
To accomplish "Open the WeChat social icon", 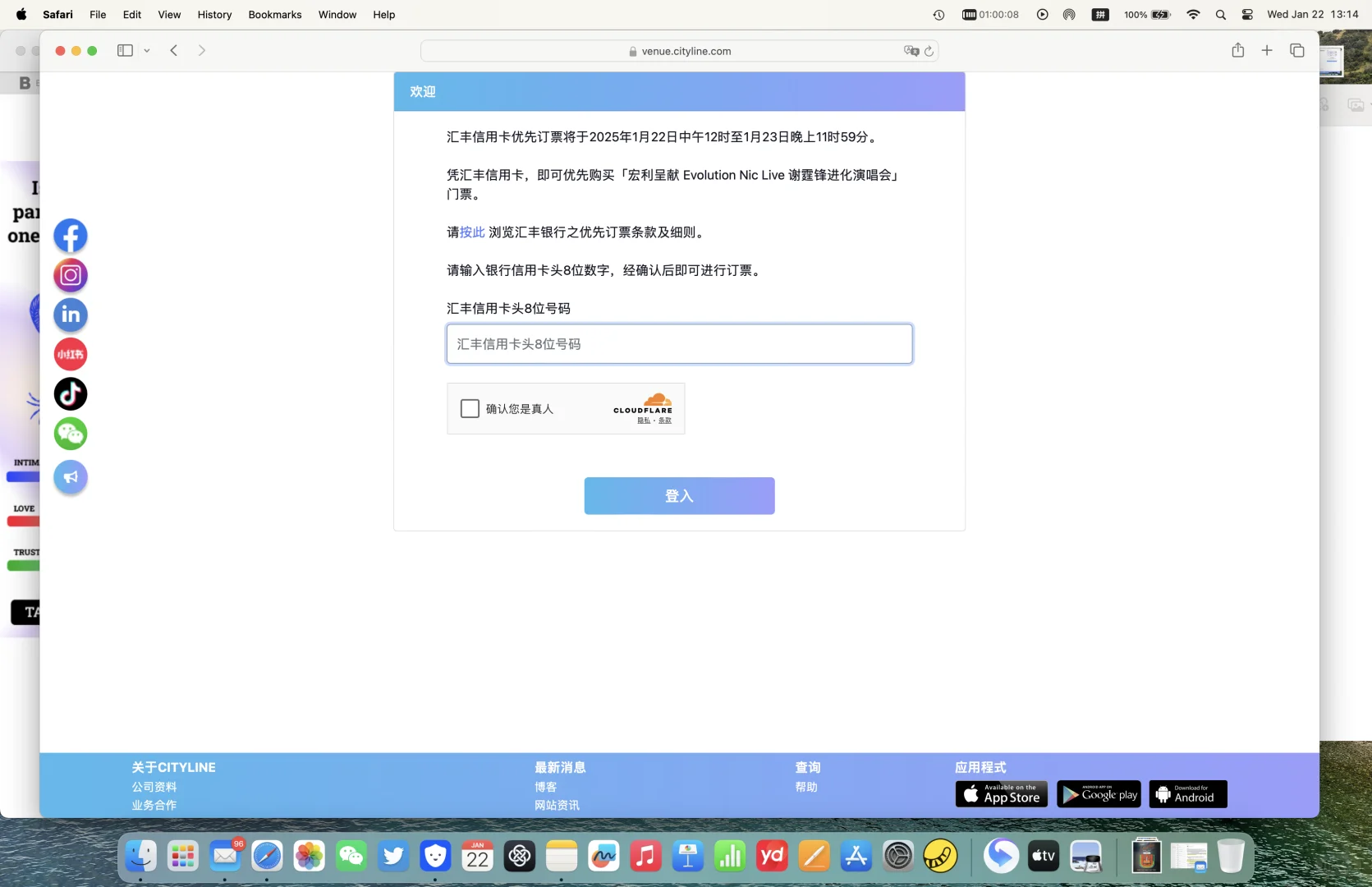I will (71, 434).
